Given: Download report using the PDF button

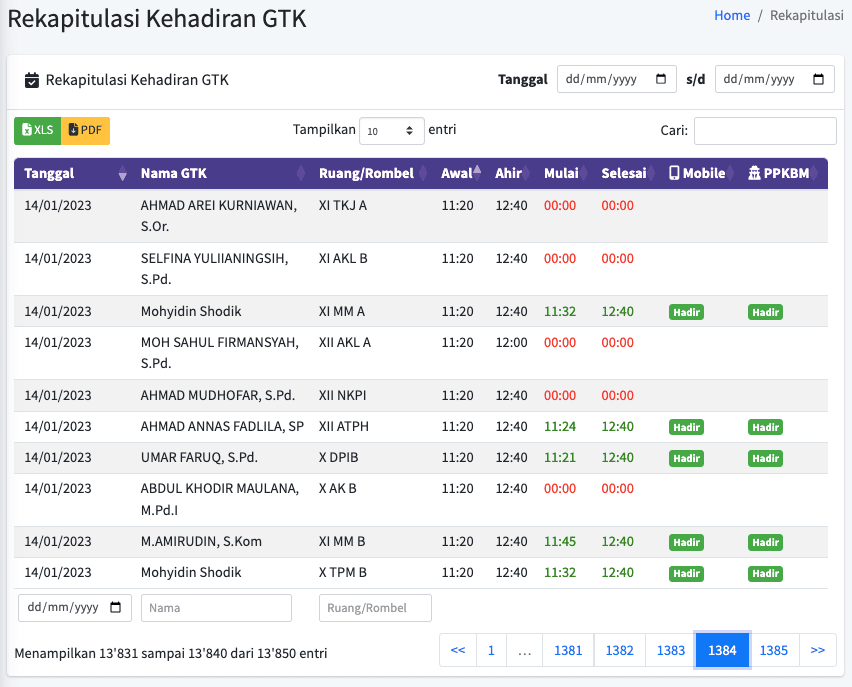Looking at the screenshot, I should 85,130.
